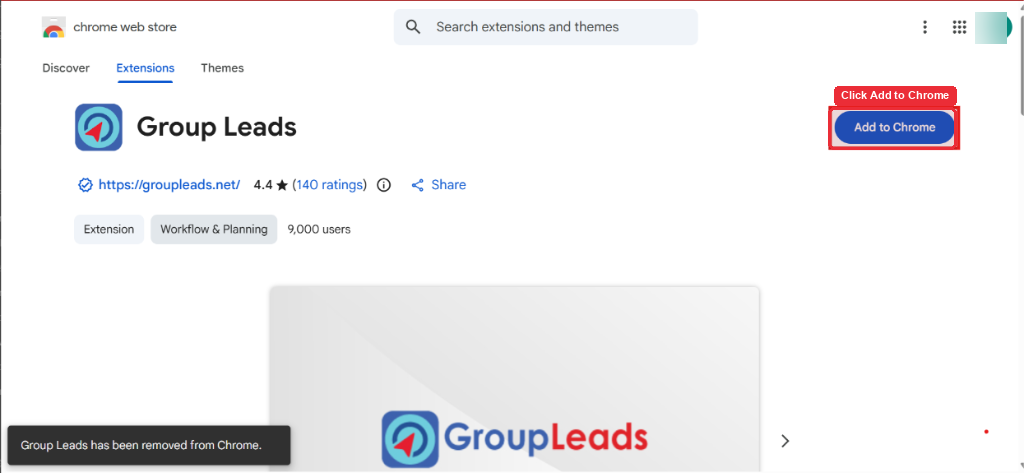Click the Chrome Web Store logo icon
Image resolution: width=1024 pixels, height=473 pixels.
pyautogui.click(x=54, y=27)
